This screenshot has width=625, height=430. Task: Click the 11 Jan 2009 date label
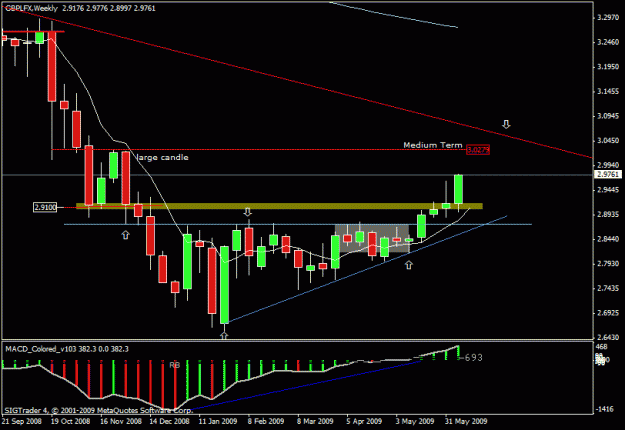[218, 421]
